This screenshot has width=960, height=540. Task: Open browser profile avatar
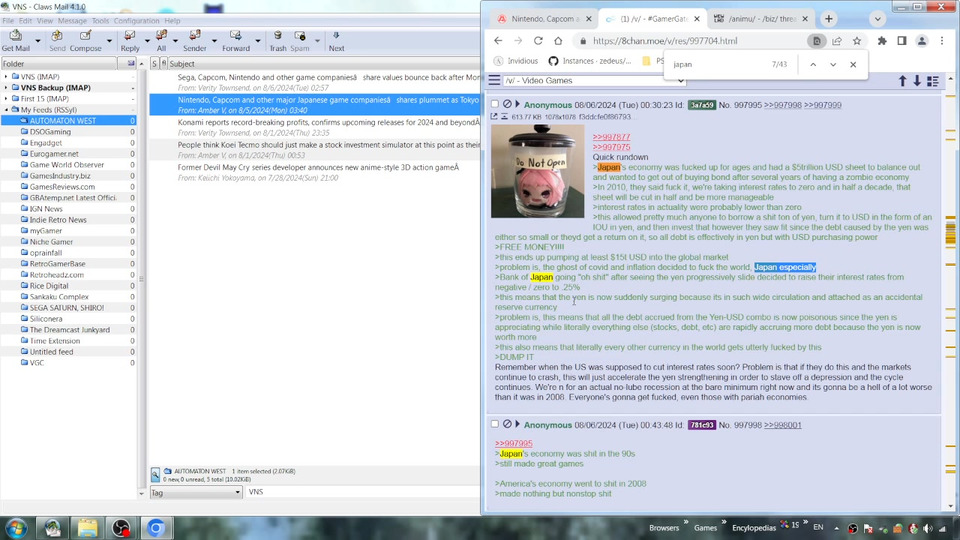point(922,41)
